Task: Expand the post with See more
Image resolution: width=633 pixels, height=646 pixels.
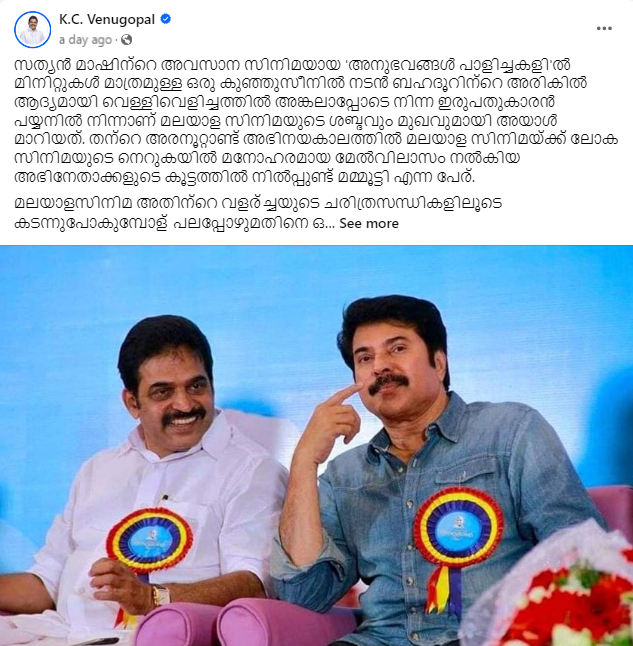Action: 369,223
